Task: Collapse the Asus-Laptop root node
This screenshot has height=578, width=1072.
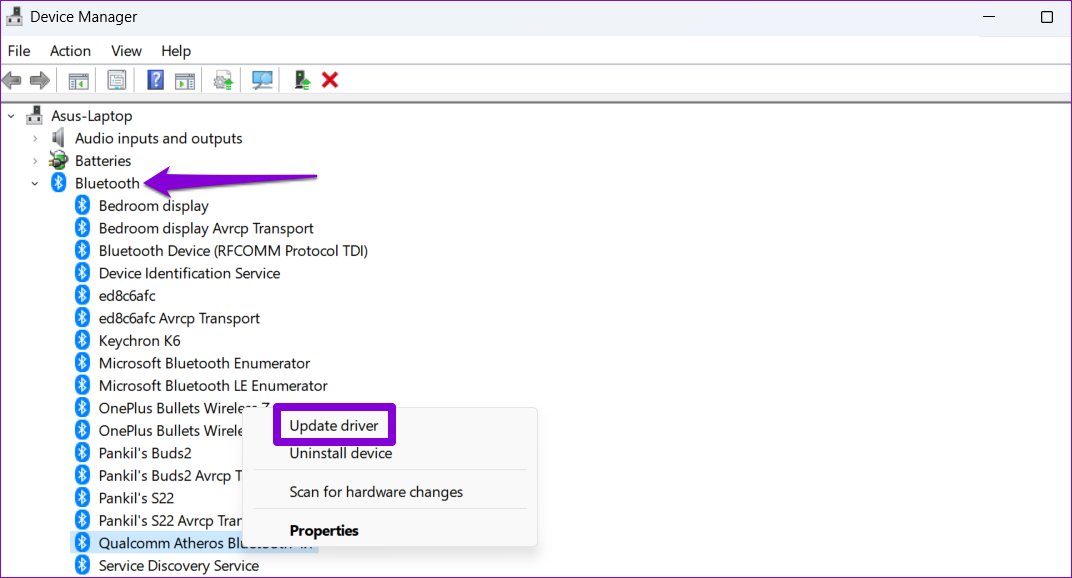Action: pos(12,116)
